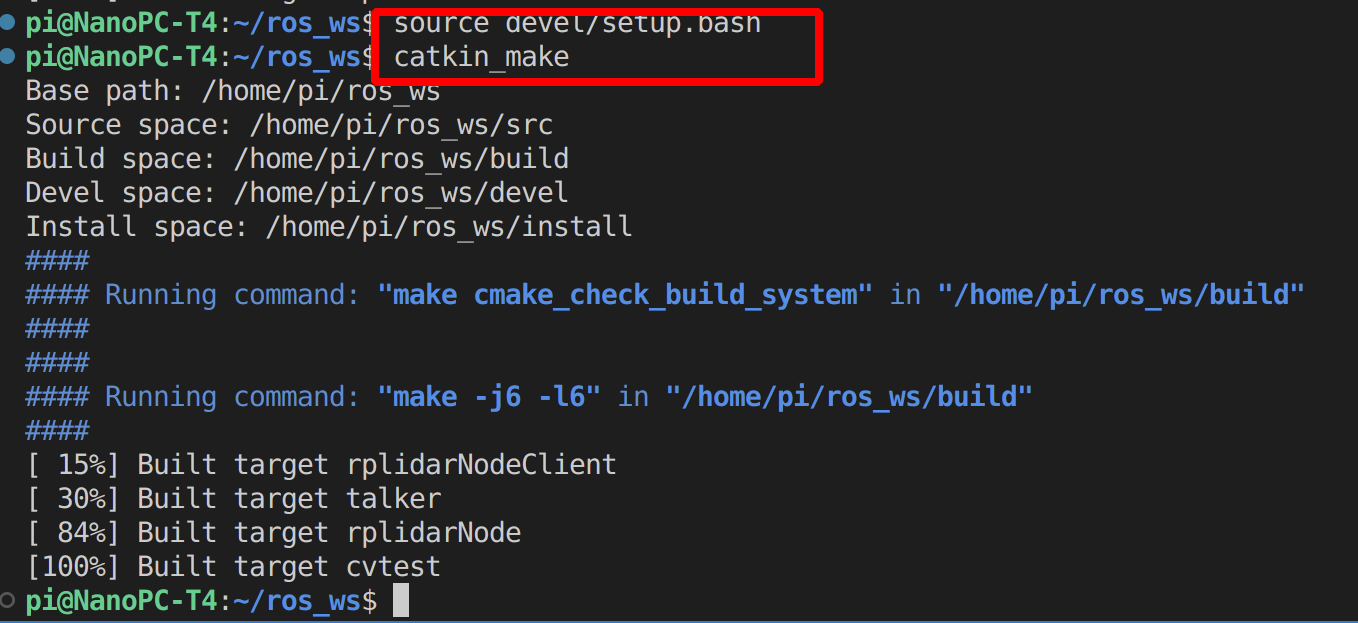Open the Build space path link
1358x623 pixels.
(x=401, y=159)
